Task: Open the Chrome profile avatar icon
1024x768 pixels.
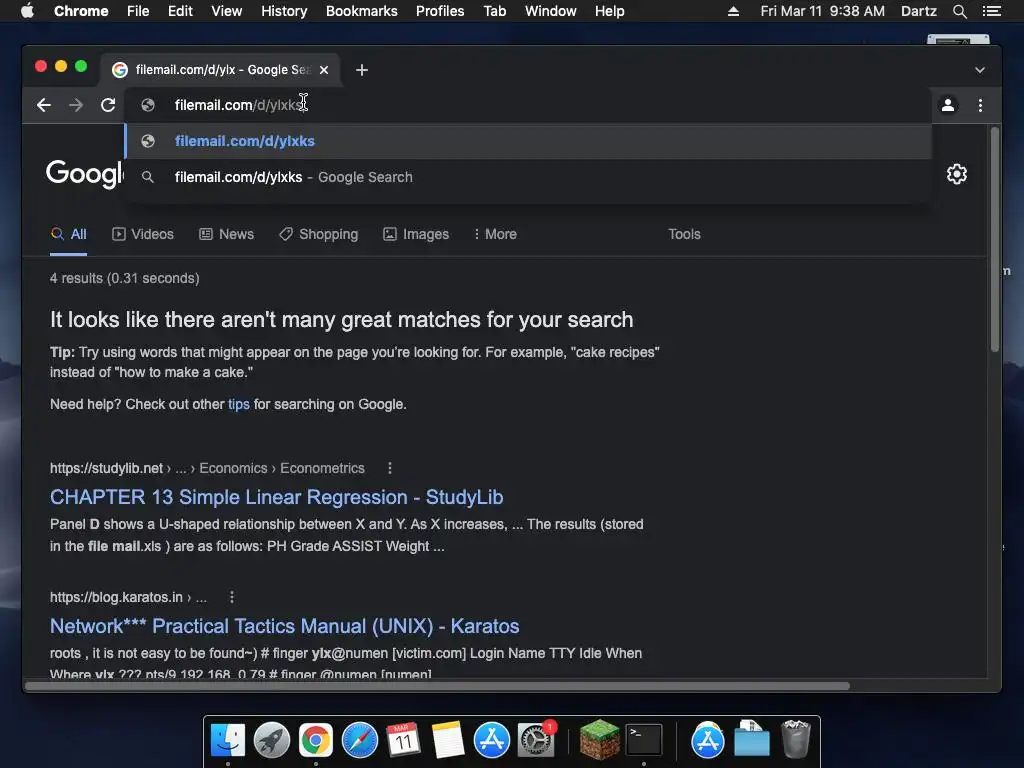Action: point(948,105)
